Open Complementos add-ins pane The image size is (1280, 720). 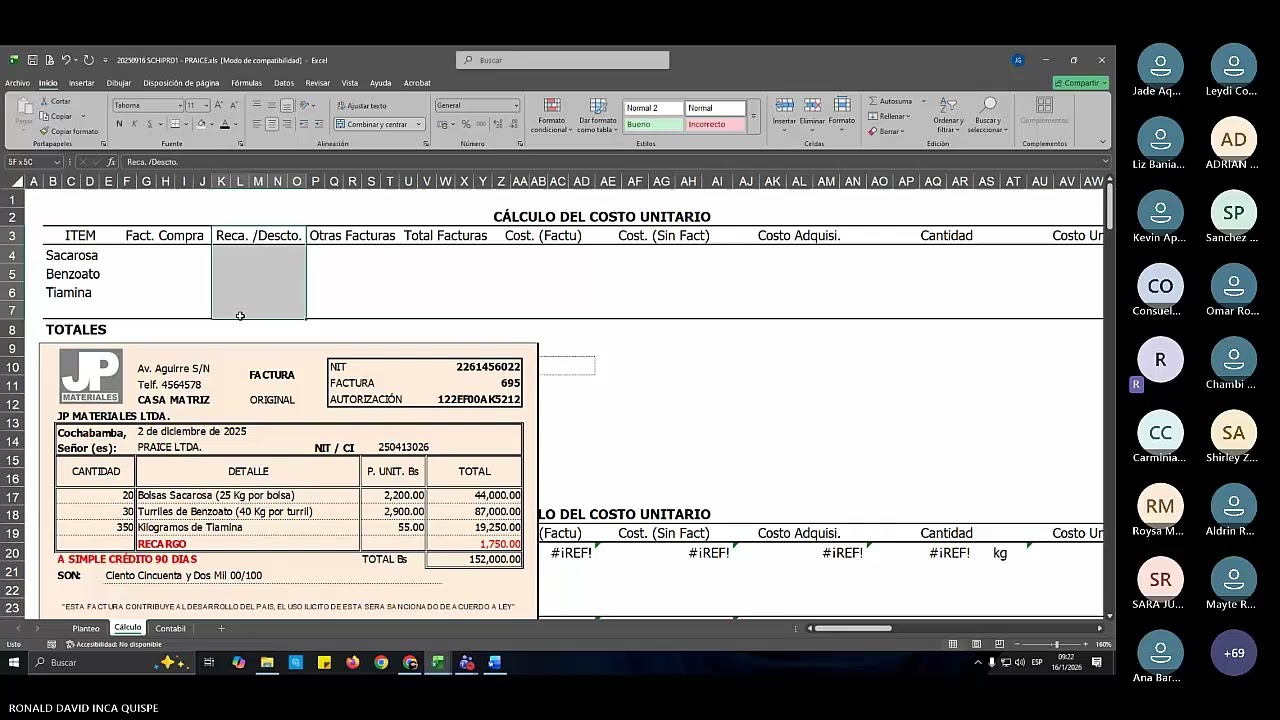(1044, 110)
